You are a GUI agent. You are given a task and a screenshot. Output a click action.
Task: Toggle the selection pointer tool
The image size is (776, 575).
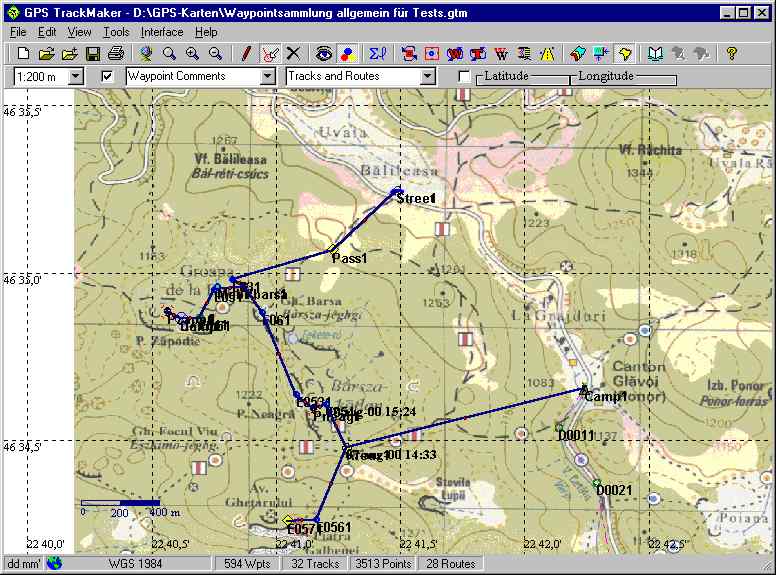(x=270, y=53)
